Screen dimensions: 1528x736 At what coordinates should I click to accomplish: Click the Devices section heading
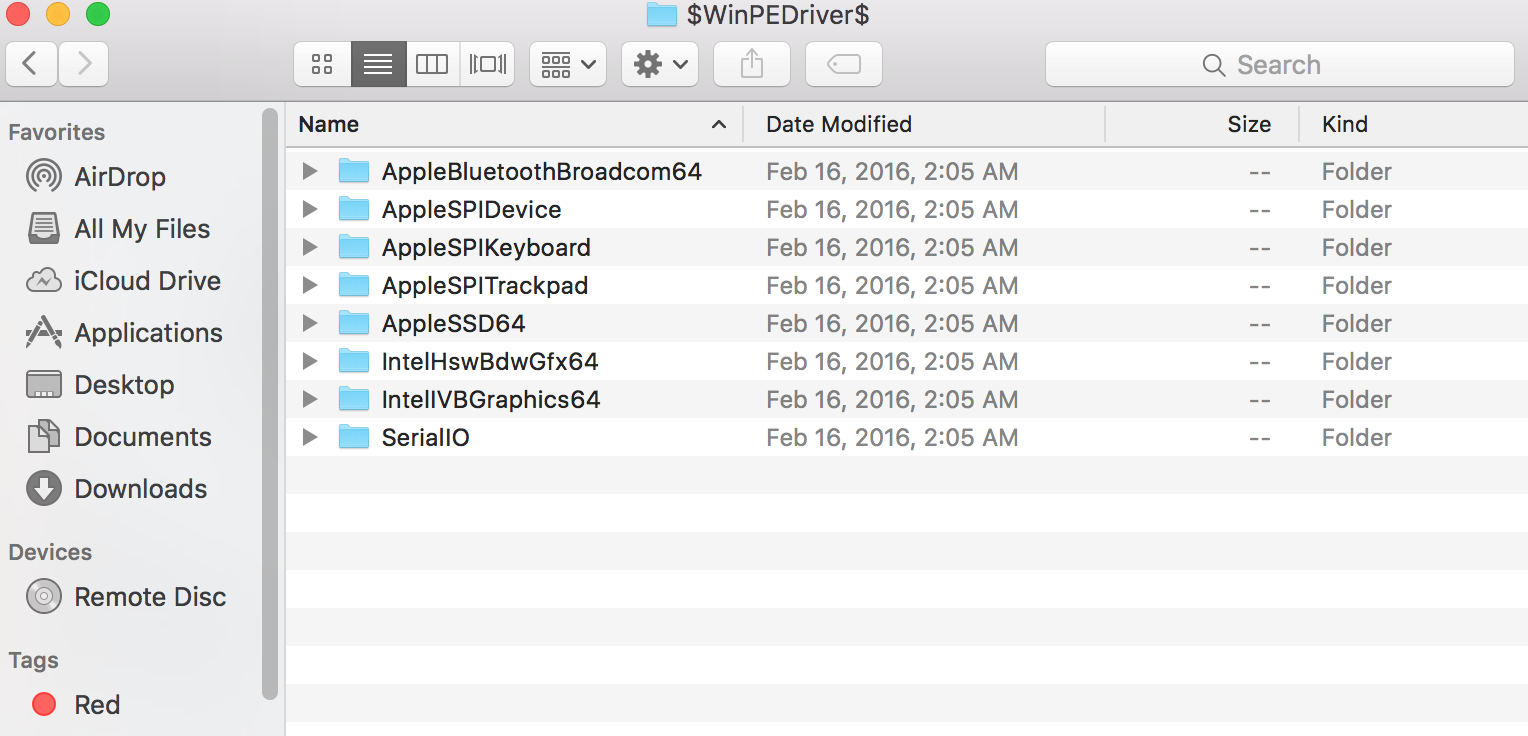point(50,552)
